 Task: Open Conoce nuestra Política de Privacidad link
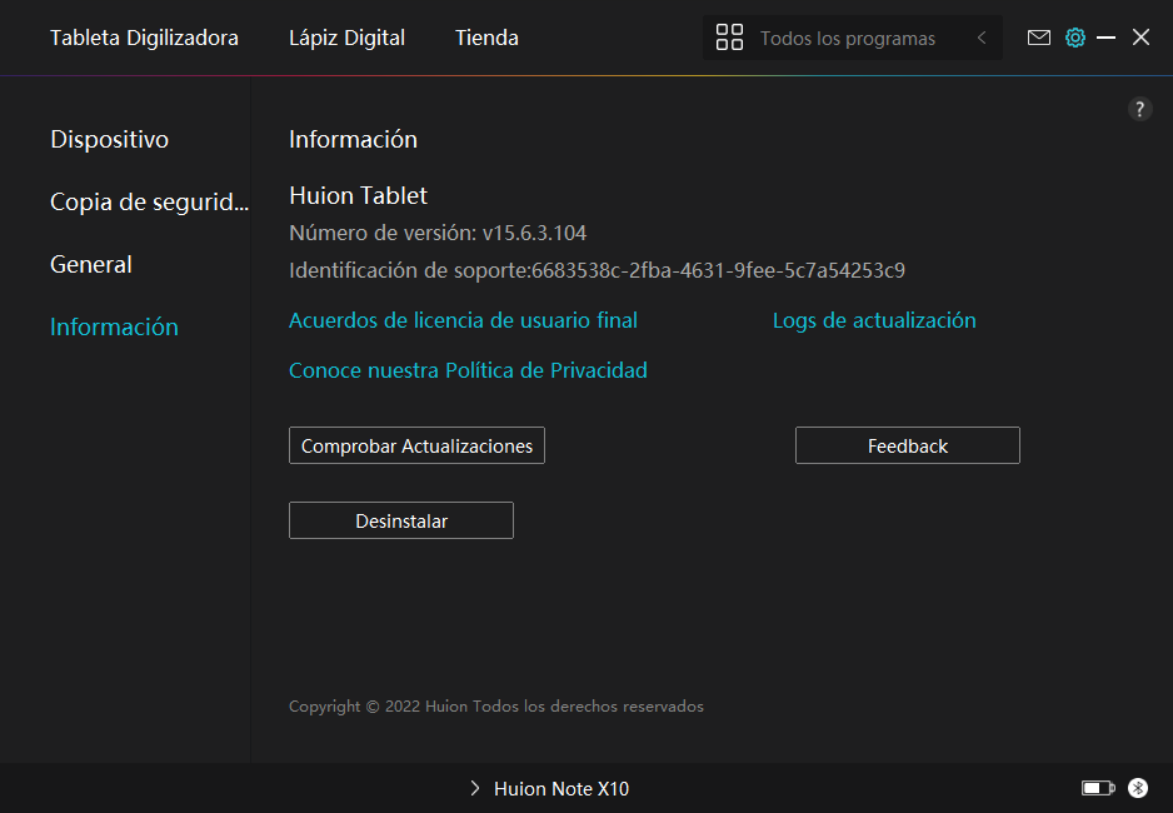click(x=468, y=370)
